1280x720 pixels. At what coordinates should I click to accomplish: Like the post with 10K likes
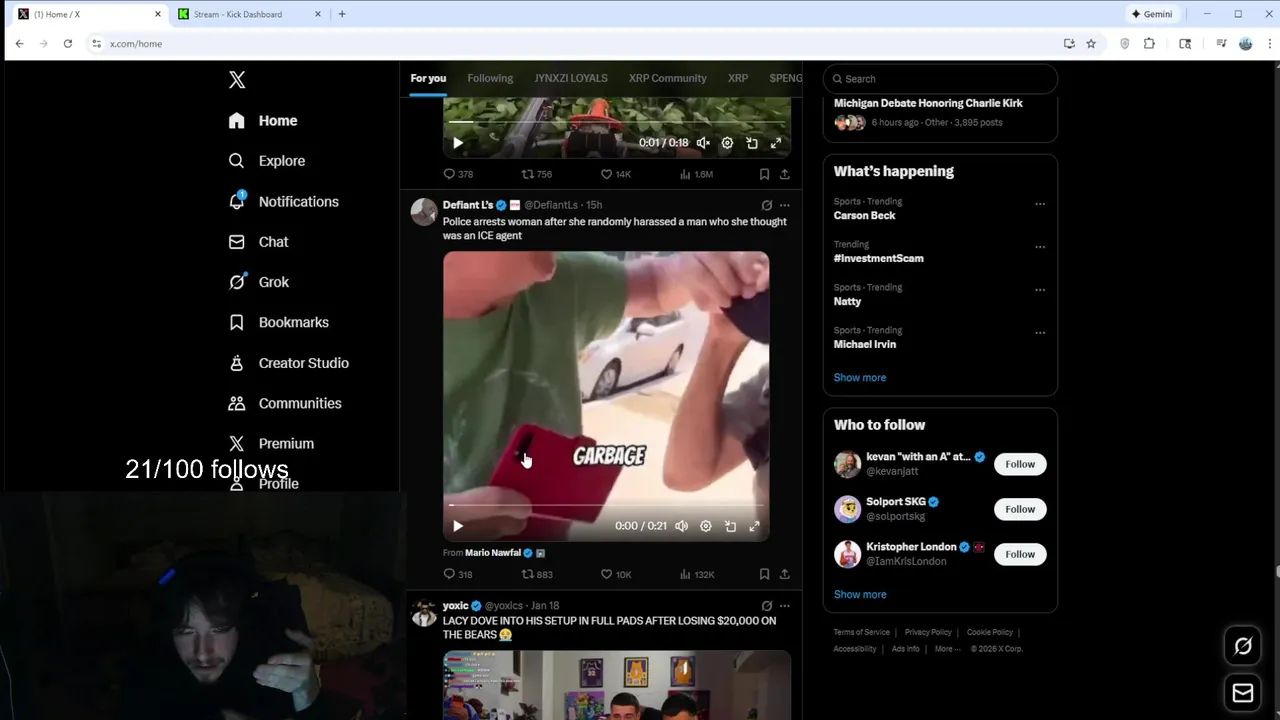pos(615,574)
